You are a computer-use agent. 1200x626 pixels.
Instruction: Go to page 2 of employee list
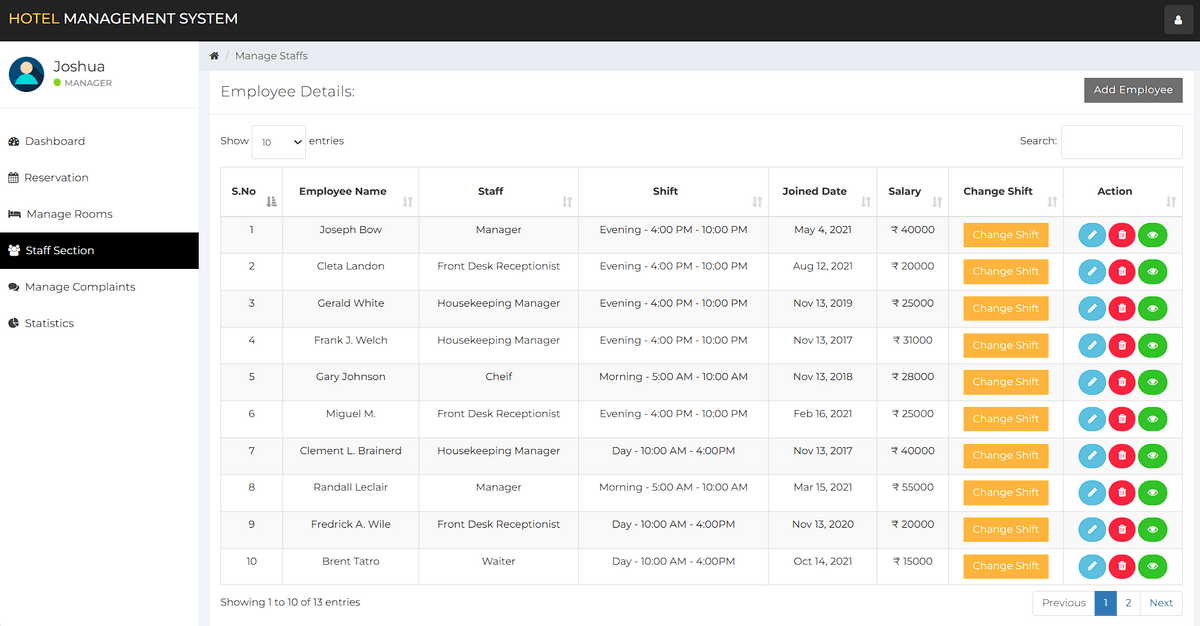pos(1128,603)
